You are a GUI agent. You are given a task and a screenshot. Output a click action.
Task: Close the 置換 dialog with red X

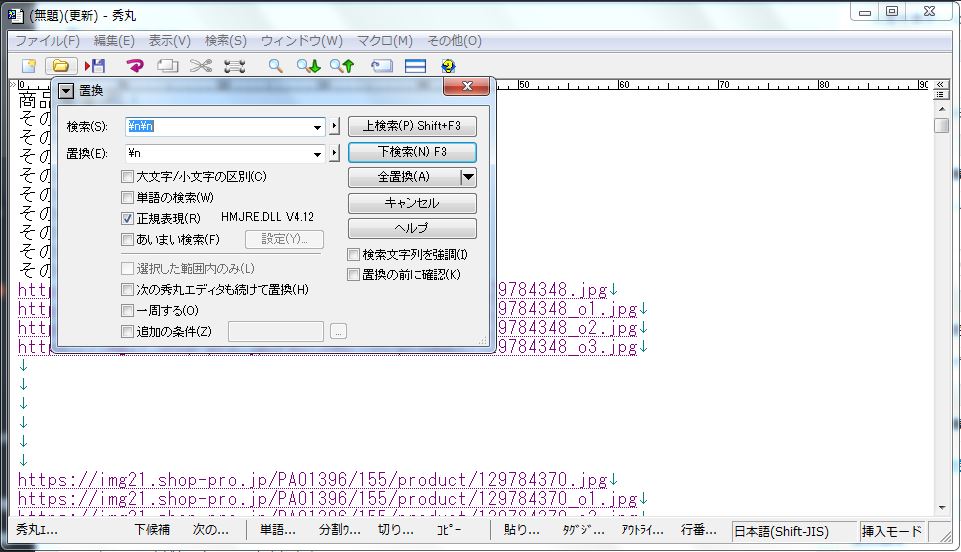[466, 86]
